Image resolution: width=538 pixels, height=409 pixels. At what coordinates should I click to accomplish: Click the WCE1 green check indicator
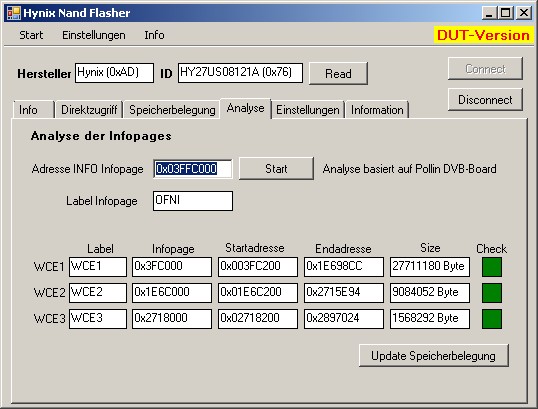click(492, 267)
